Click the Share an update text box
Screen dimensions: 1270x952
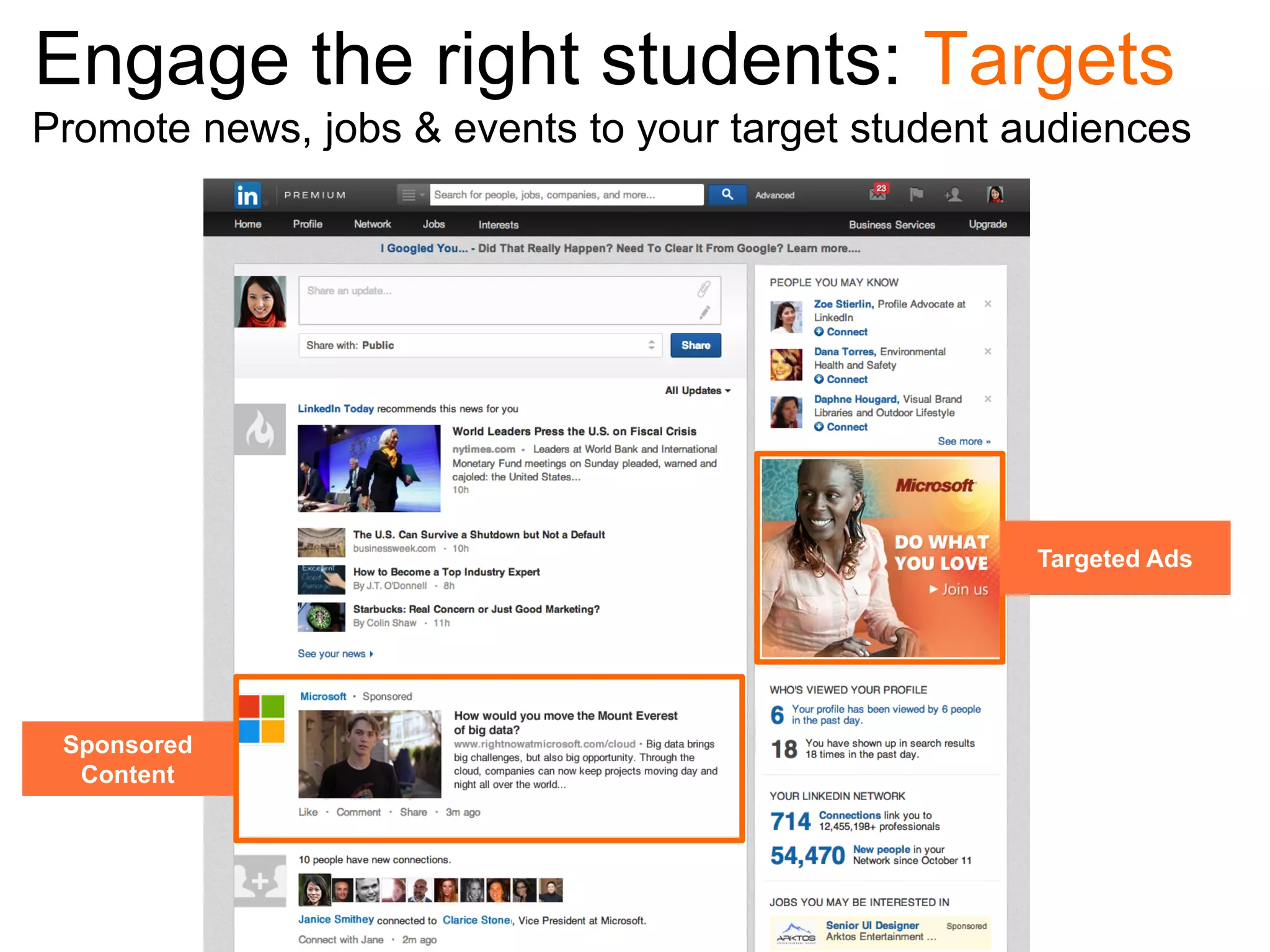click(x=510, y=301)
